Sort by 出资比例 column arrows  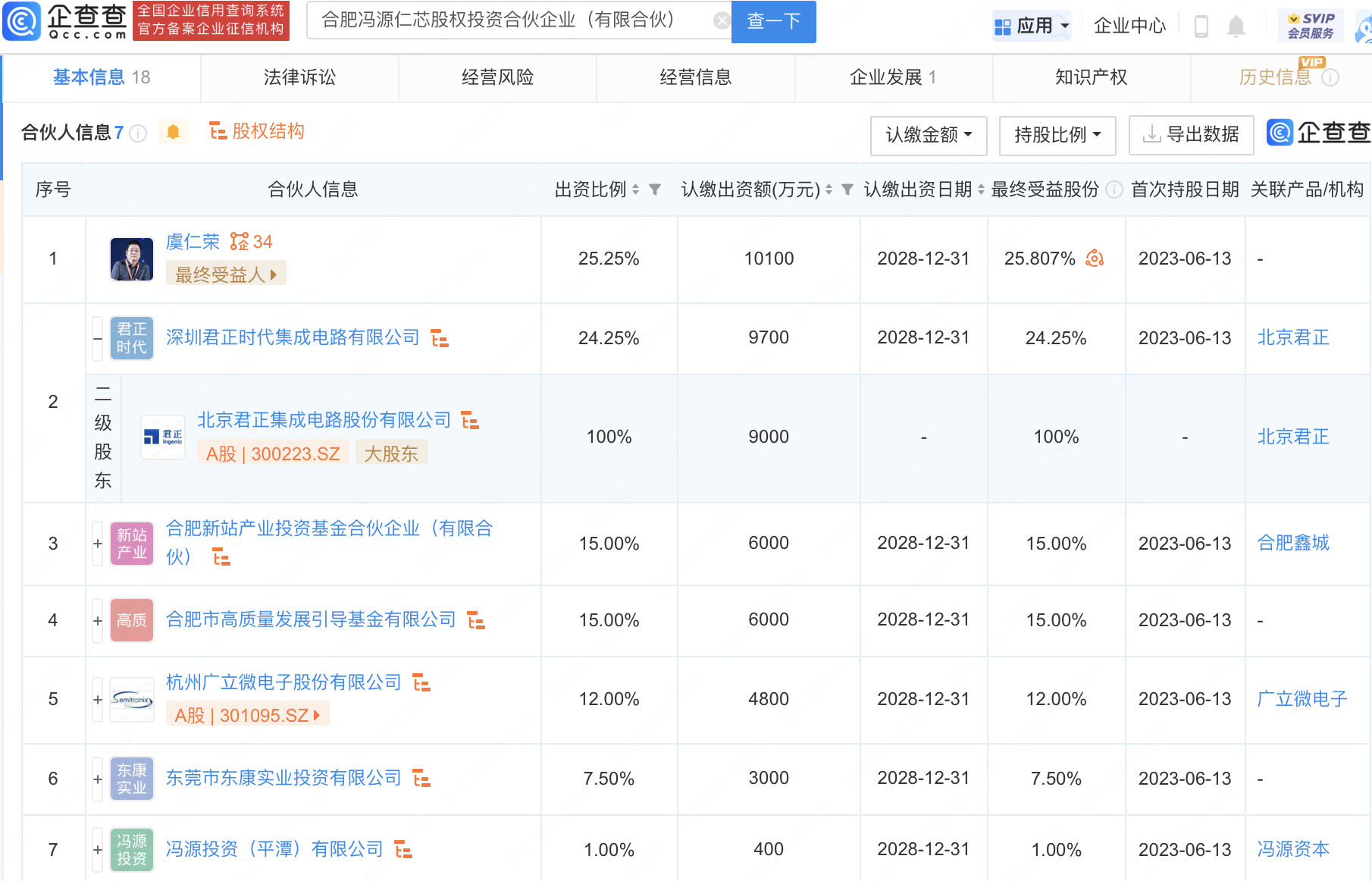click(x=635, y=190)
